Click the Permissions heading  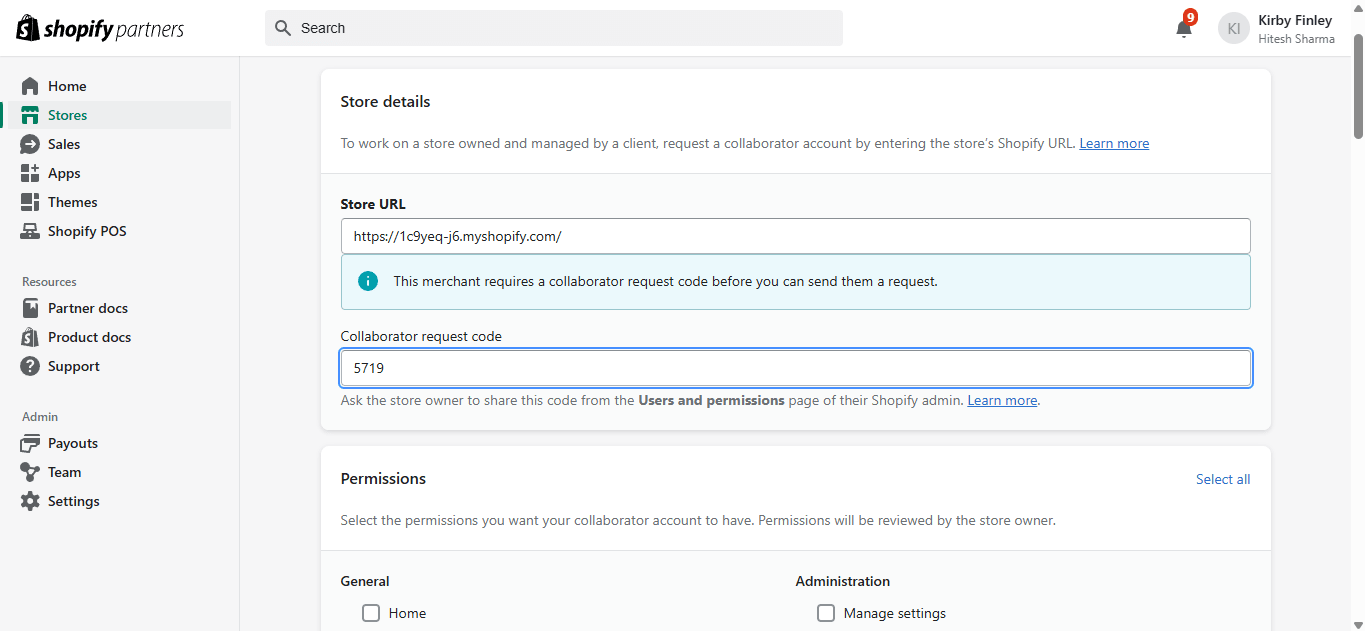coord(383,479)
